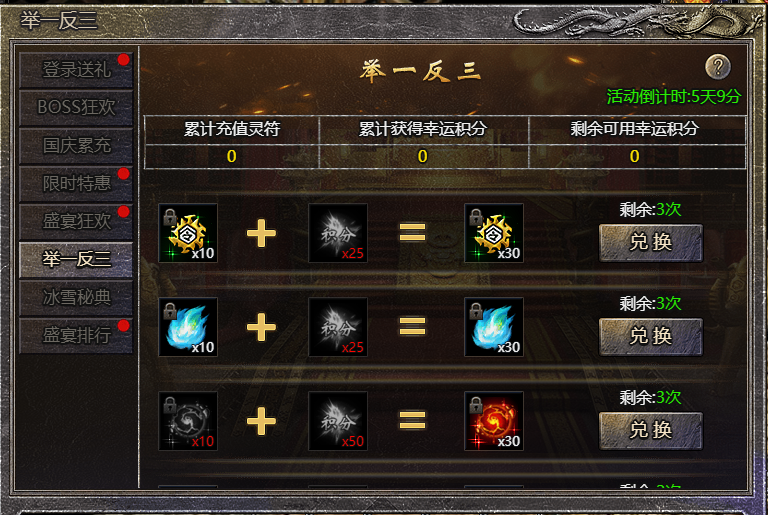Switch to the 限时特惠 tab
768x515 pixels.
click(76, 183)
